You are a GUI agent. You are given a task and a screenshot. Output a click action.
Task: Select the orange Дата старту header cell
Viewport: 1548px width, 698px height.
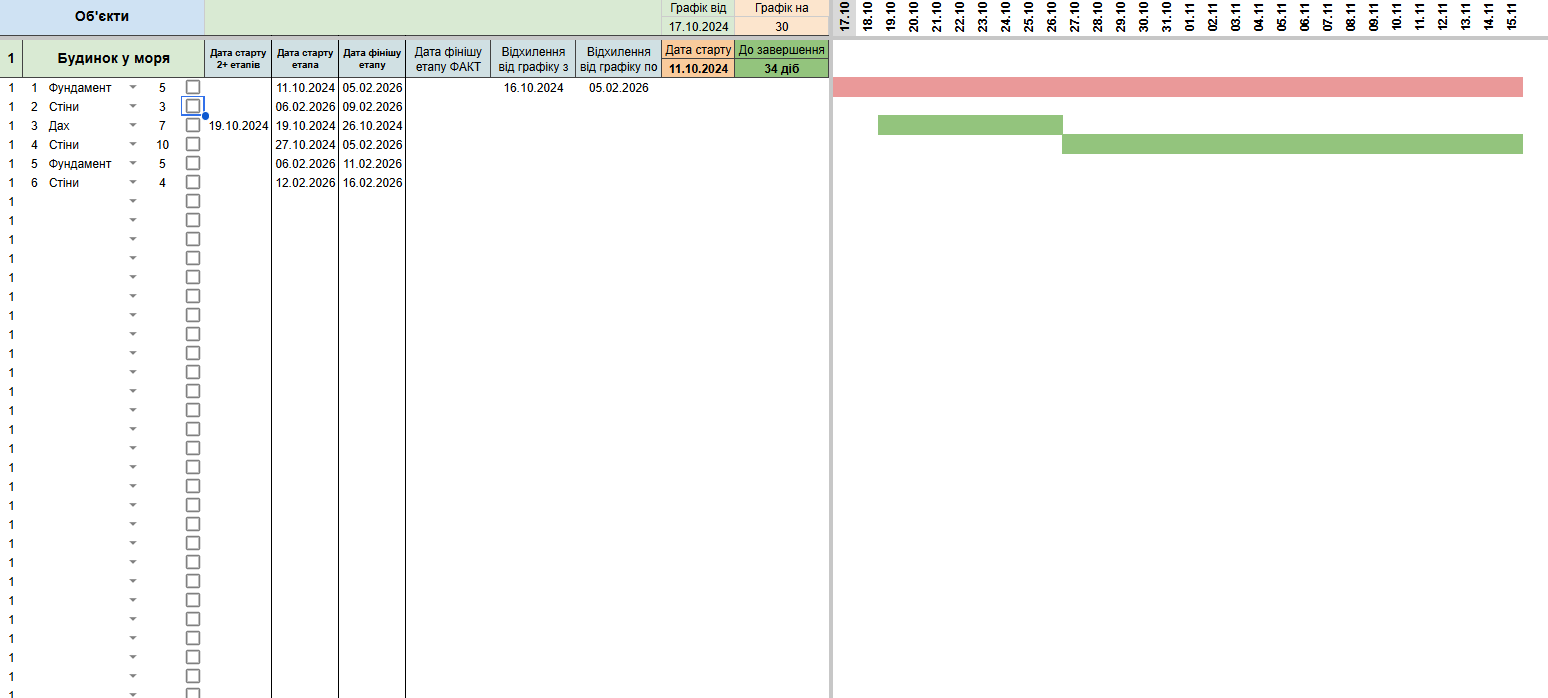pos(698,50)
